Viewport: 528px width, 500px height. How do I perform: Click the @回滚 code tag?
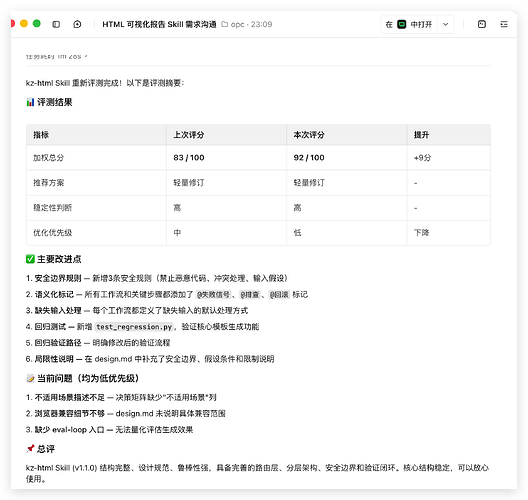[x=279, y=295]
